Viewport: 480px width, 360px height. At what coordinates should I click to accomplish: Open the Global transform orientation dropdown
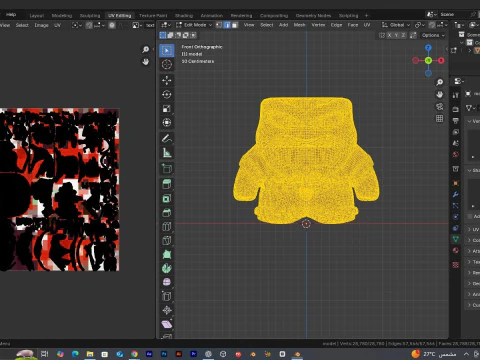point(396,25)
